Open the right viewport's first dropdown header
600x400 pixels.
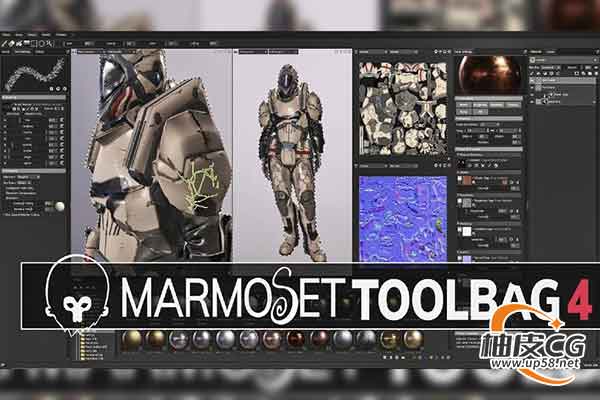(x=253, y=51)
